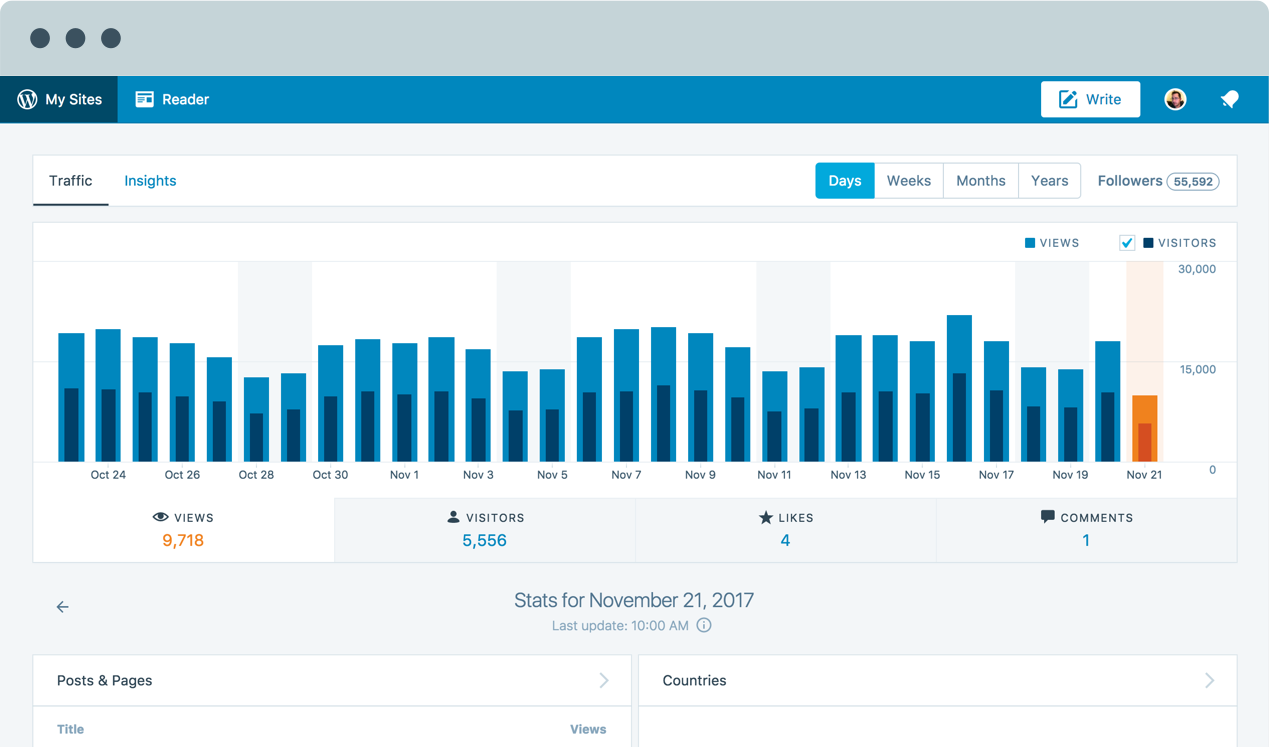Select the Weeks period

(909, 181)
